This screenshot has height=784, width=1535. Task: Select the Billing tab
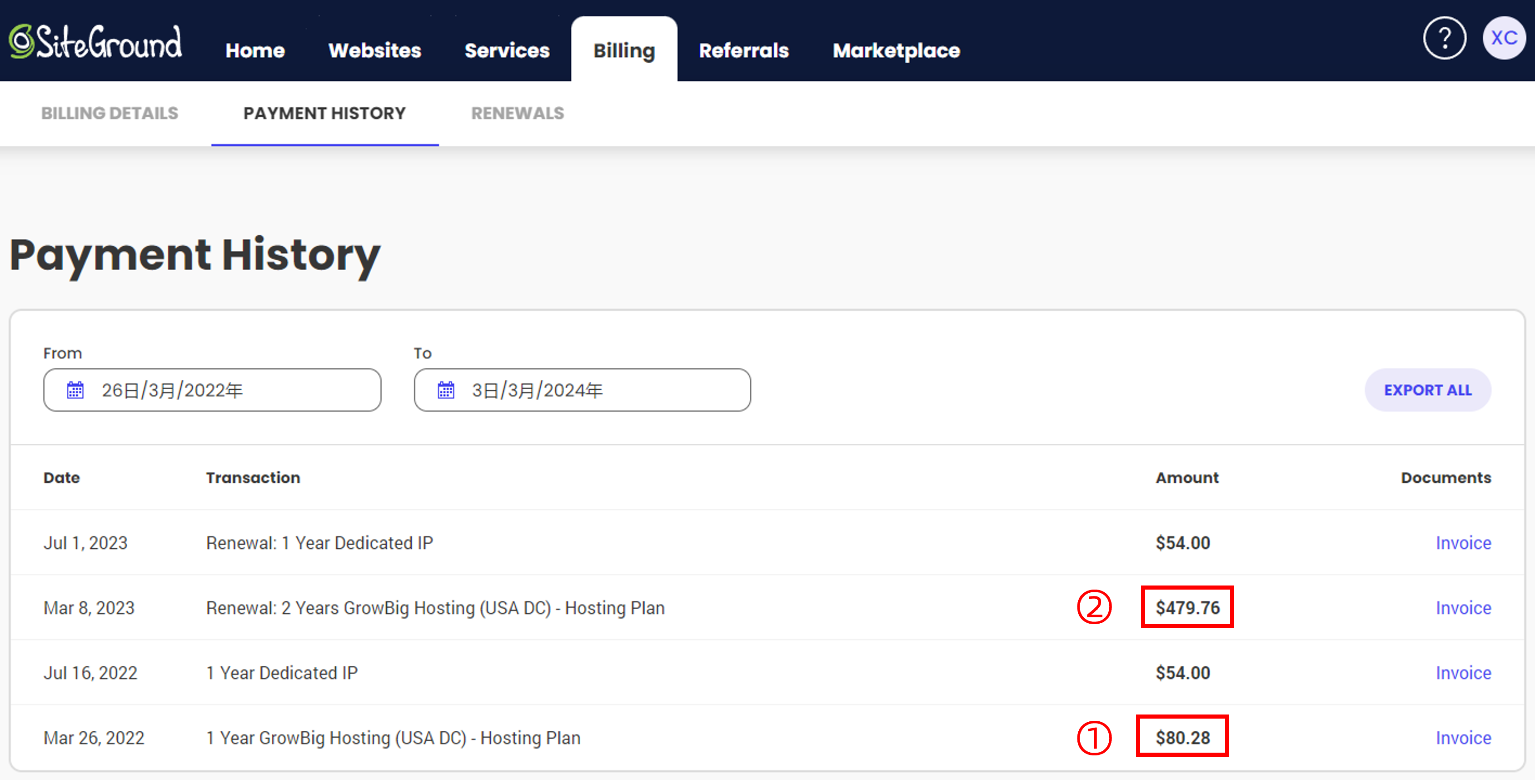pyautogui.click(x=624, y=50)
